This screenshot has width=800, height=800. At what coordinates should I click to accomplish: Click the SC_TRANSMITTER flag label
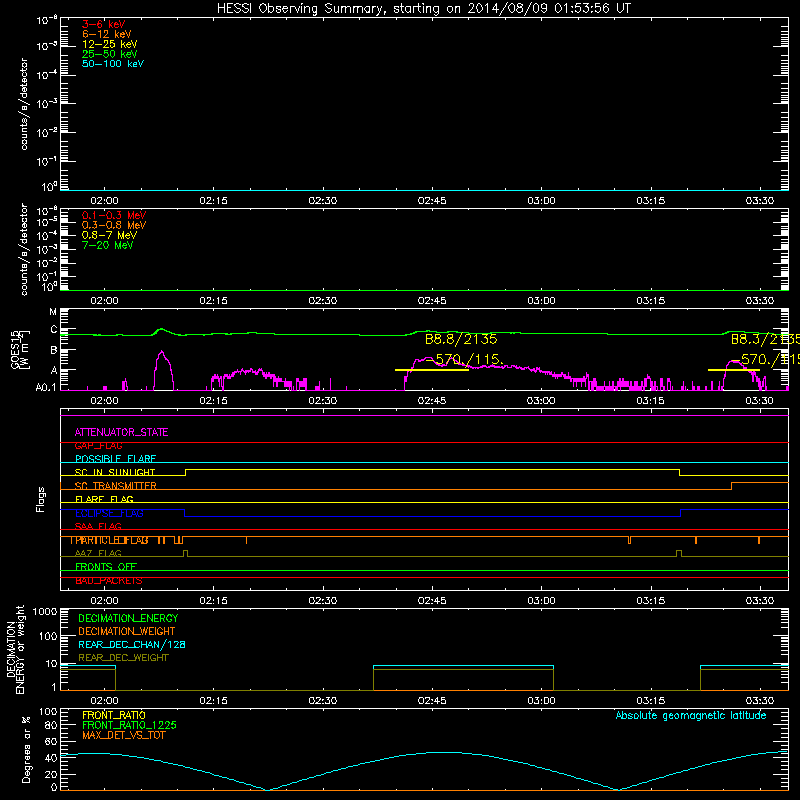(x=115, y=486)
